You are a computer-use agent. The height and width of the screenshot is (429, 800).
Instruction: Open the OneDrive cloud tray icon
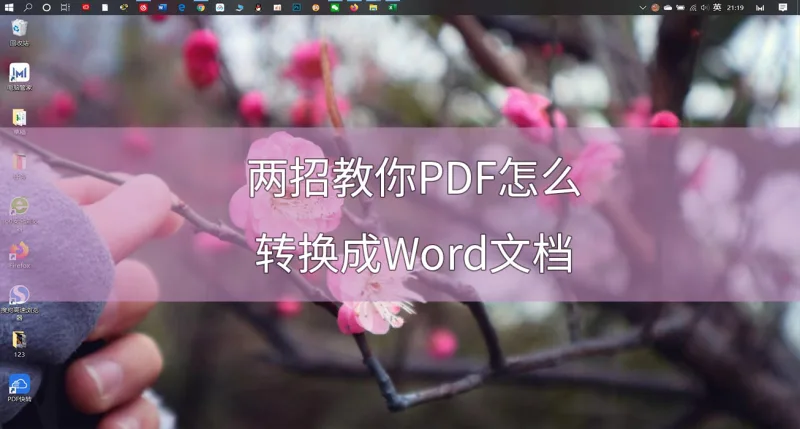(x=668, y=8)
